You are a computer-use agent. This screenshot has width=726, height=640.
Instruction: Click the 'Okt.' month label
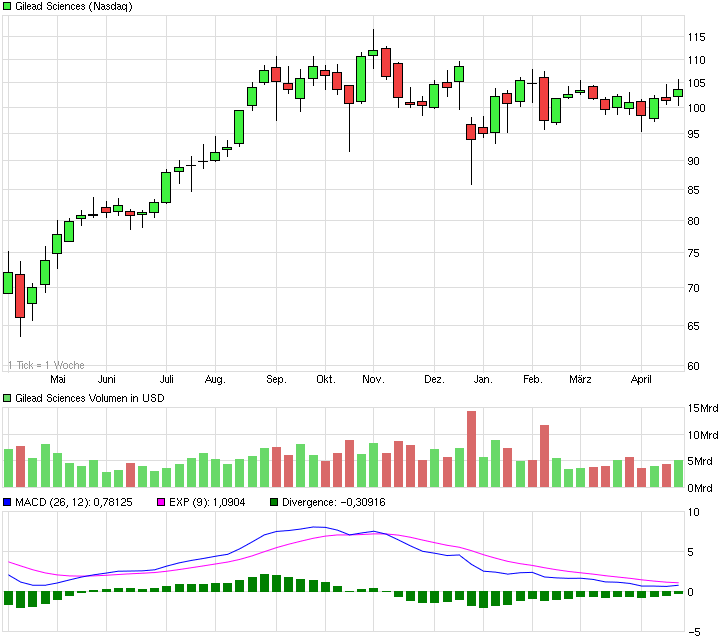325,379
